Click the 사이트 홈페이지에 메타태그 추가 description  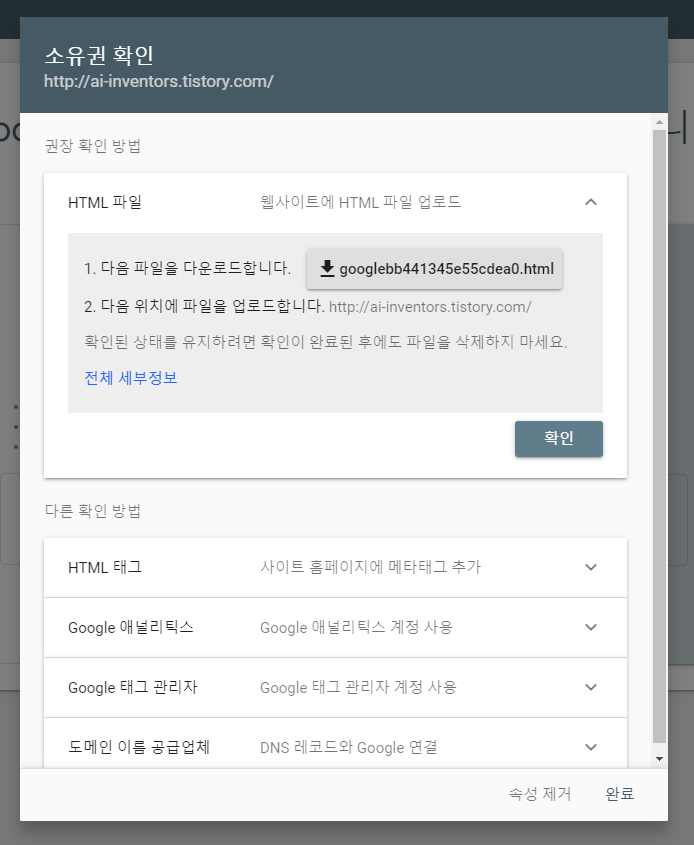tap(371, 567)
